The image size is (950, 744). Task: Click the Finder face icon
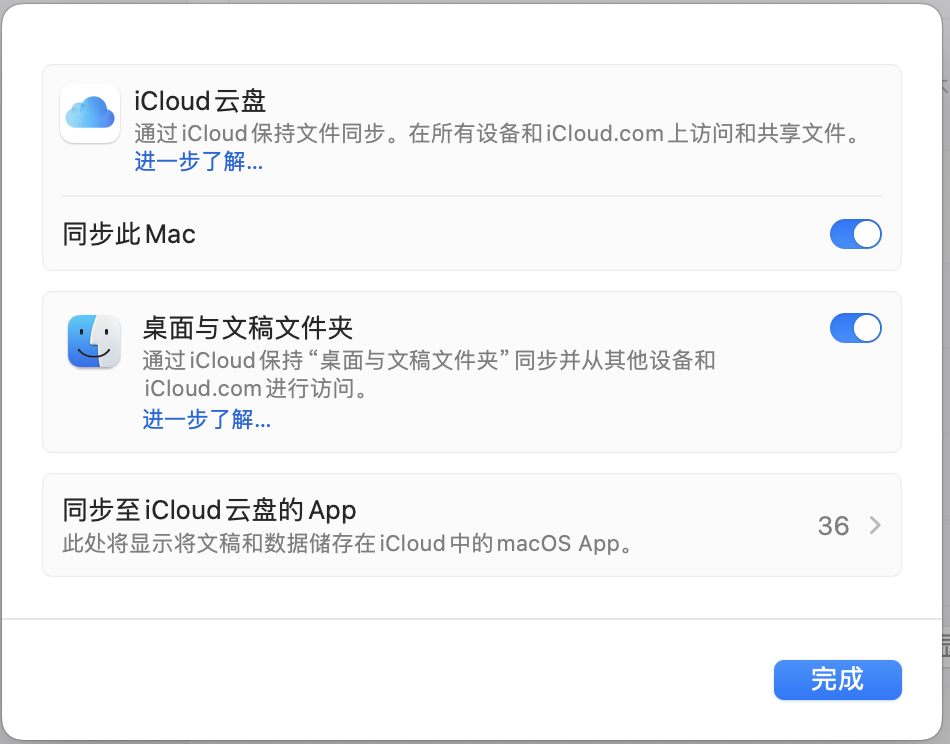tap(94, 341)
